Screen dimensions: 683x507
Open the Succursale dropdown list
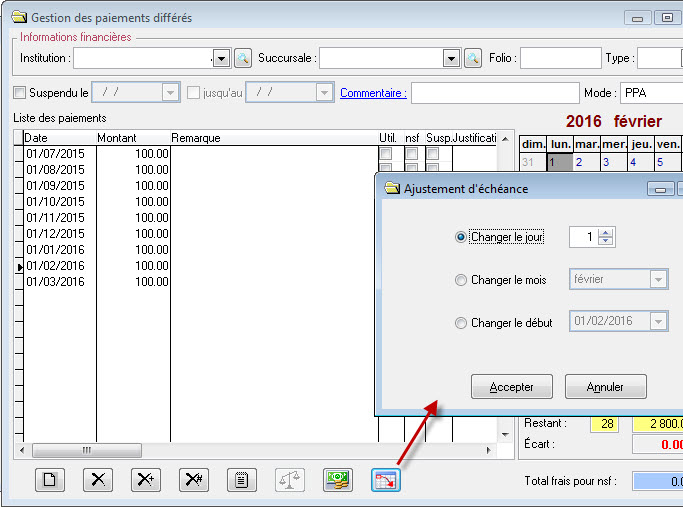[451, 59]
